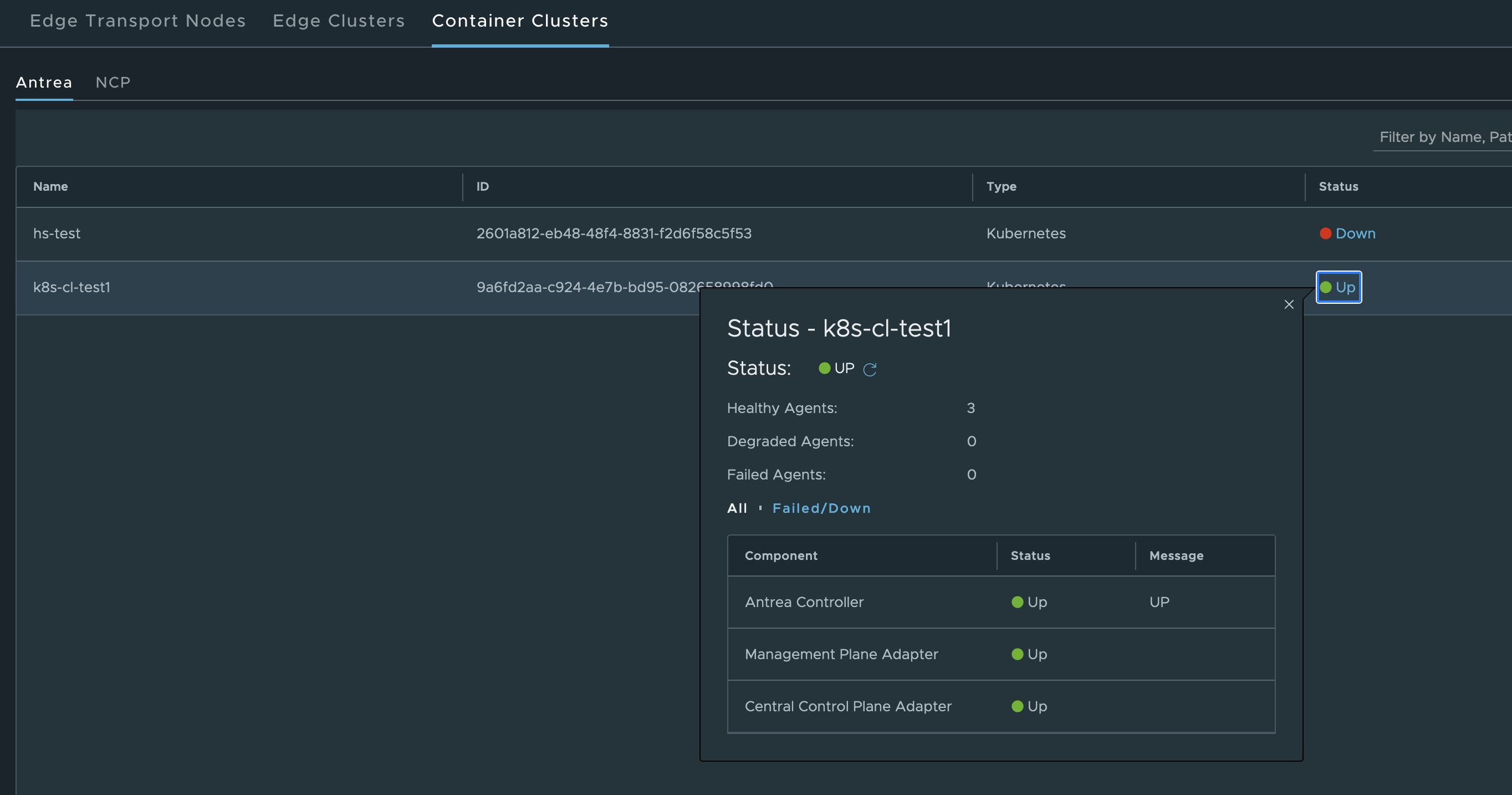Open the Down status details for hs-test

tap(1355, 233)
